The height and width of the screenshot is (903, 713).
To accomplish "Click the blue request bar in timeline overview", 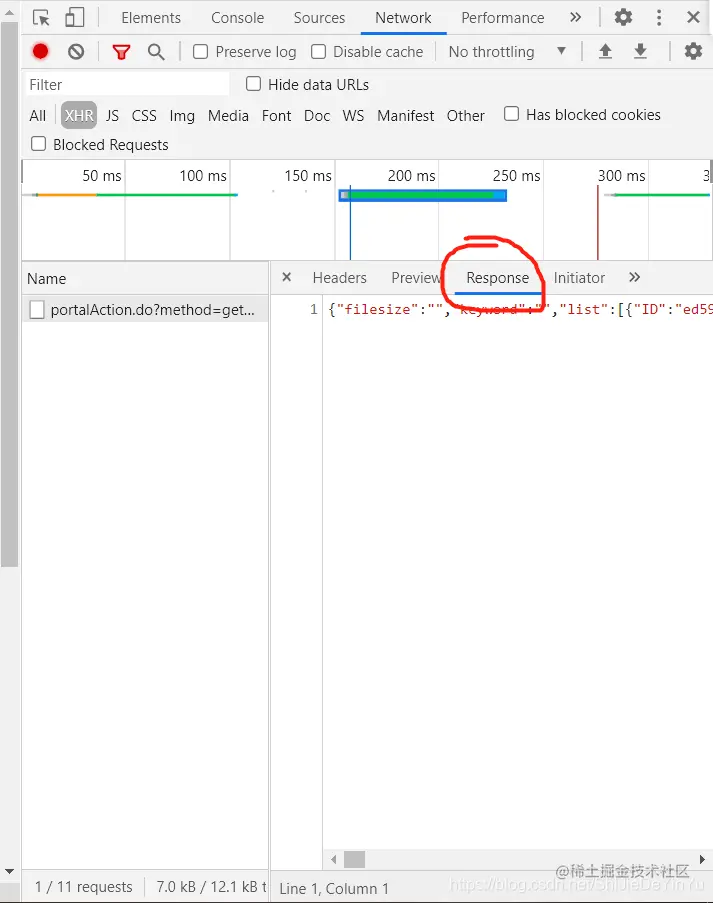I will click(x=423, y=195).
